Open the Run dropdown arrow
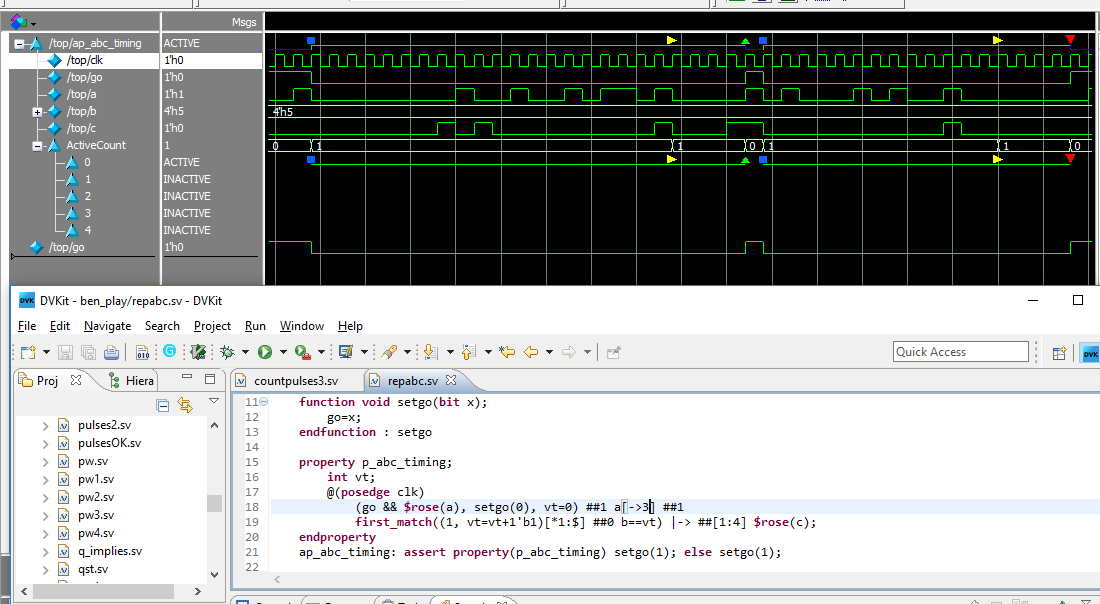This screenshot has height=604, width=1100. 283,352
